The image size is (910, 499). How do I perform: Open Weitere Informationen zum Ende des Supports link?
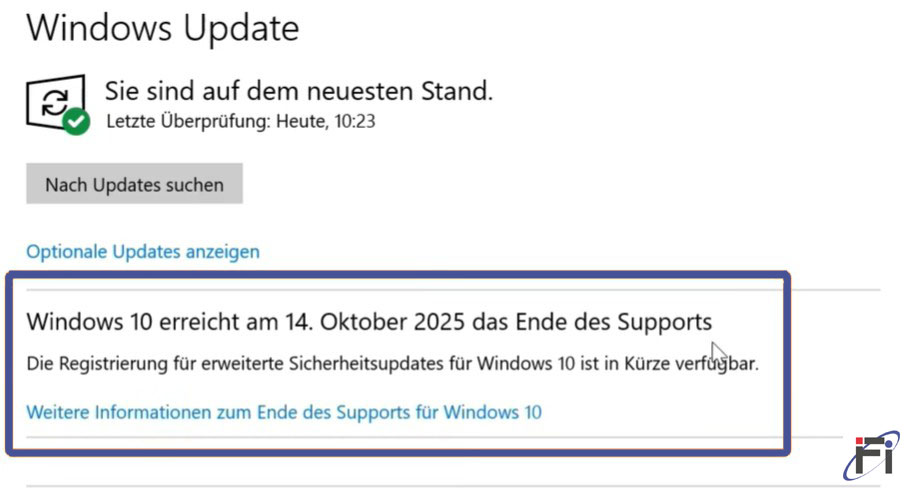pyautogui.click(x=283, y=411)
